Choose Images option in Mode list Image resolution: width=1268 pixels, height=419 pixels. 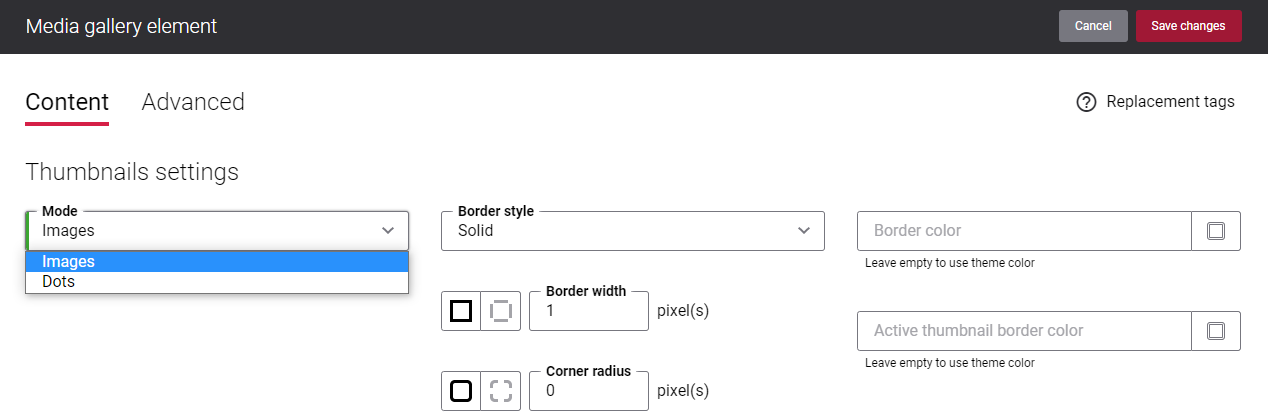[217, 261]
